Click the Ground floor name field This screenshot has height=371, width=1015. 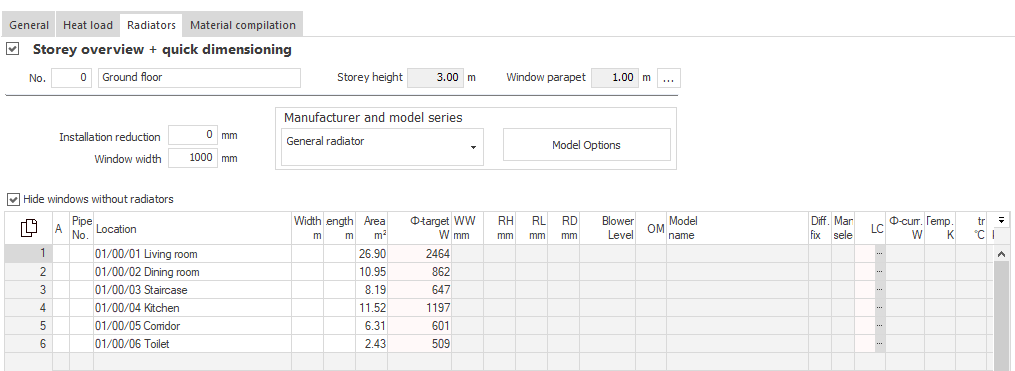pos(199,78)
